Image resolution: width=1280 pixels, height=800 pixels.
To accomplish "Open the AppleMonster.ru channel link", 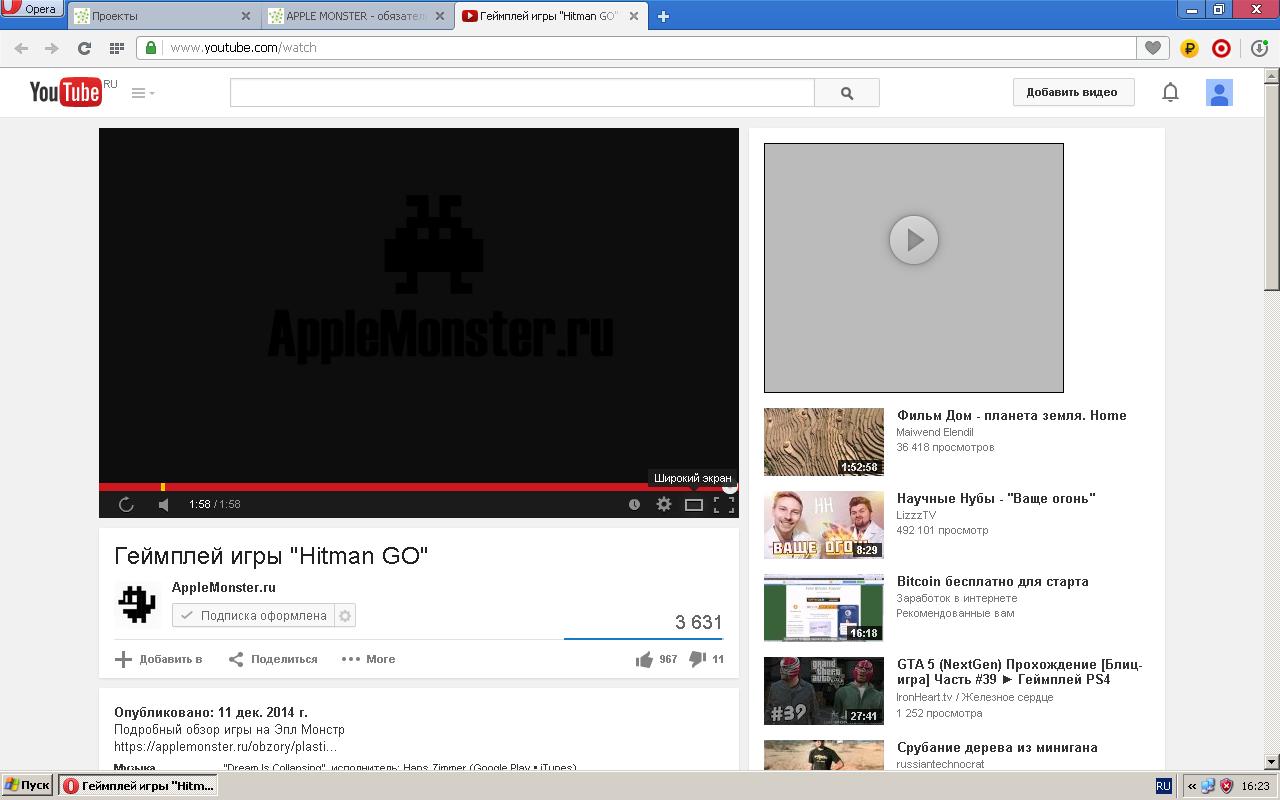I will [223, 587].
